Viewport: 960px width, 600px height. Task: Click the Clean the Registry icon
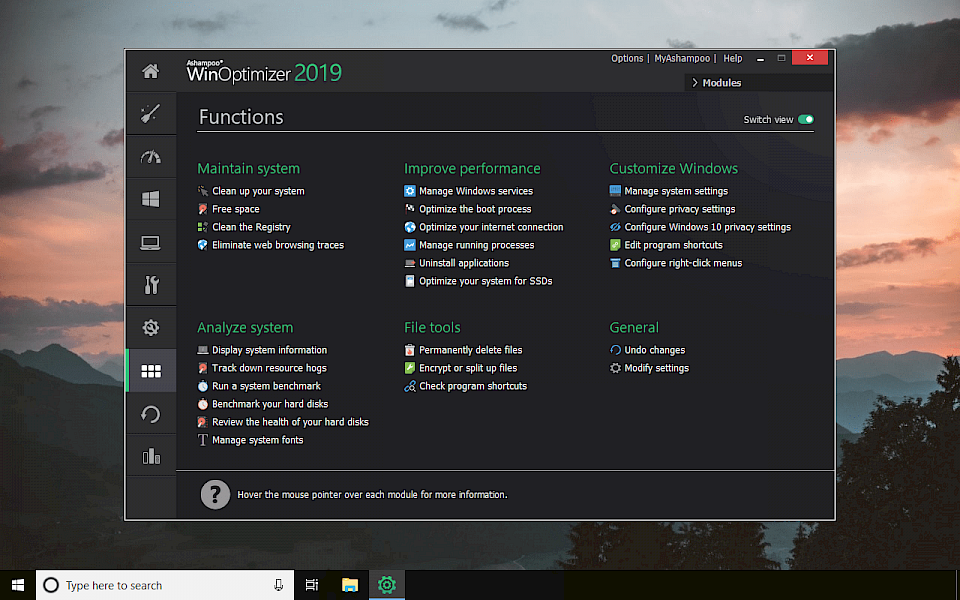203,227
